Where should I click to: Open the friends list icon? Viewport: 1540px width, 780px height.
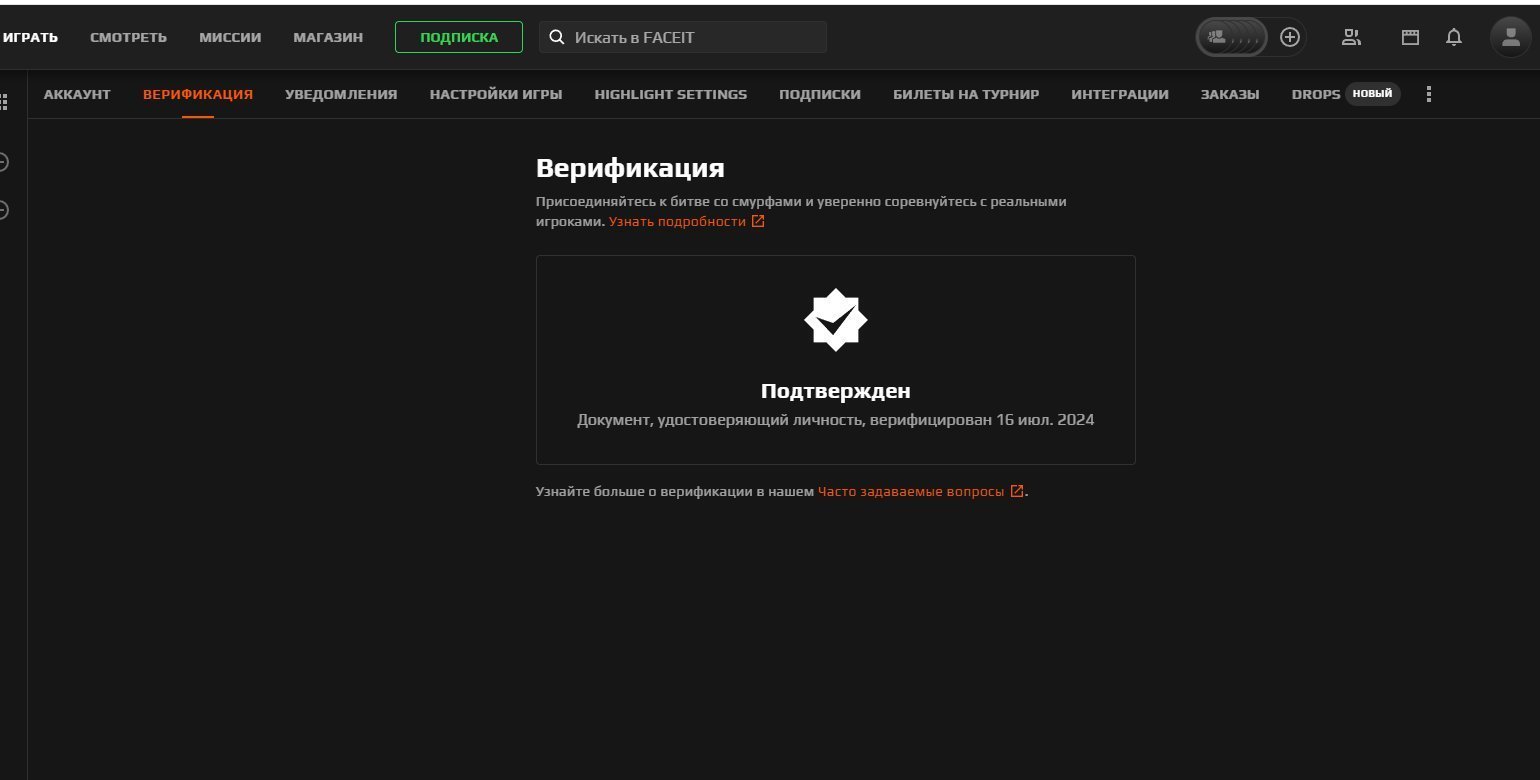pos(1352,37)
